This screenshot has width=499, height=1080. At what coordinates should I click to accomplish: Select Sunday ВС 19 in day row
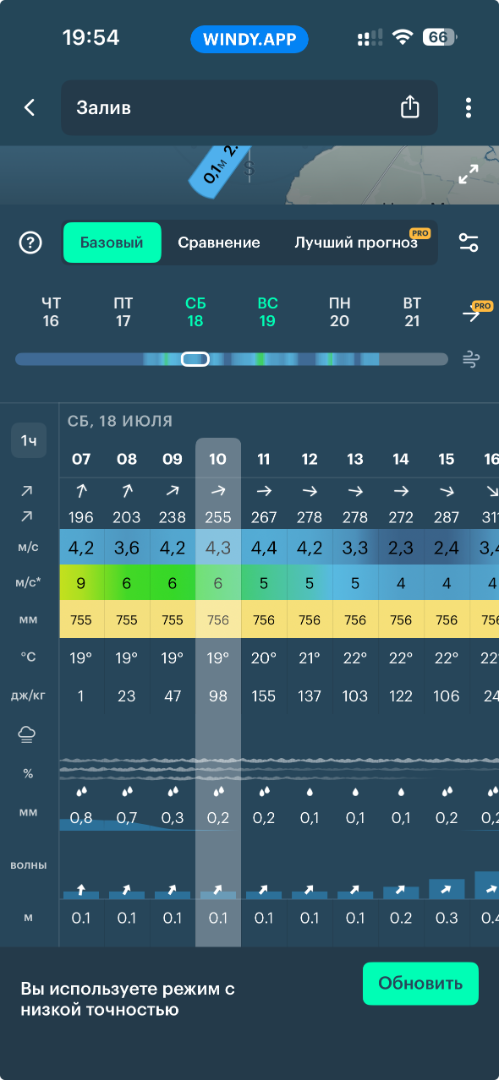(267, 312)
